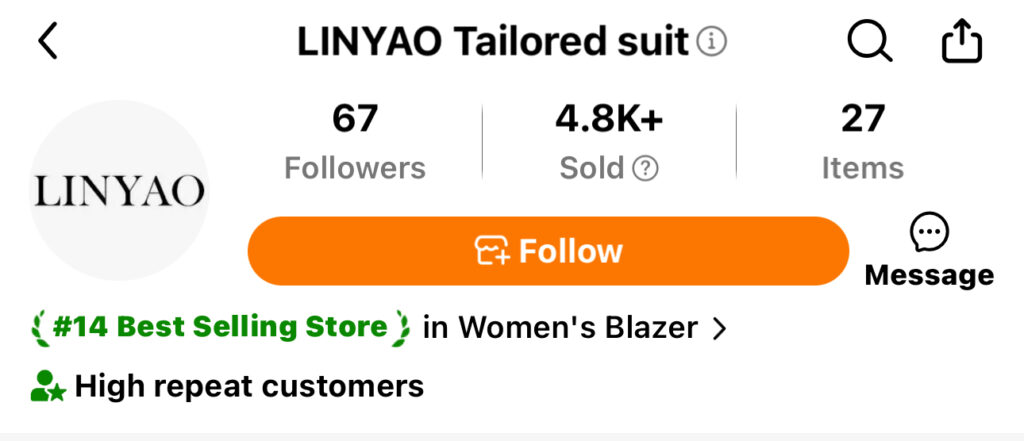Screen dimensions: 1024x441
Task: Click info icon beside store name
Action: coord(712,42)
